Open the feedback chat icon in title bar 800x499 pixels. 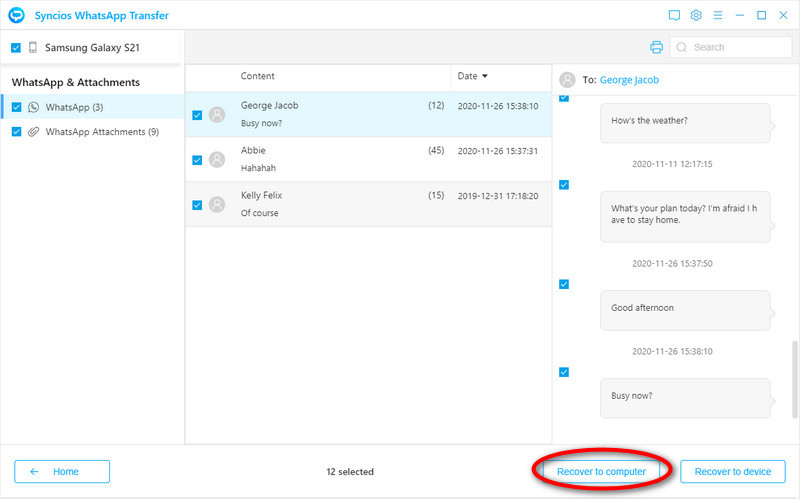coord(674,15)
